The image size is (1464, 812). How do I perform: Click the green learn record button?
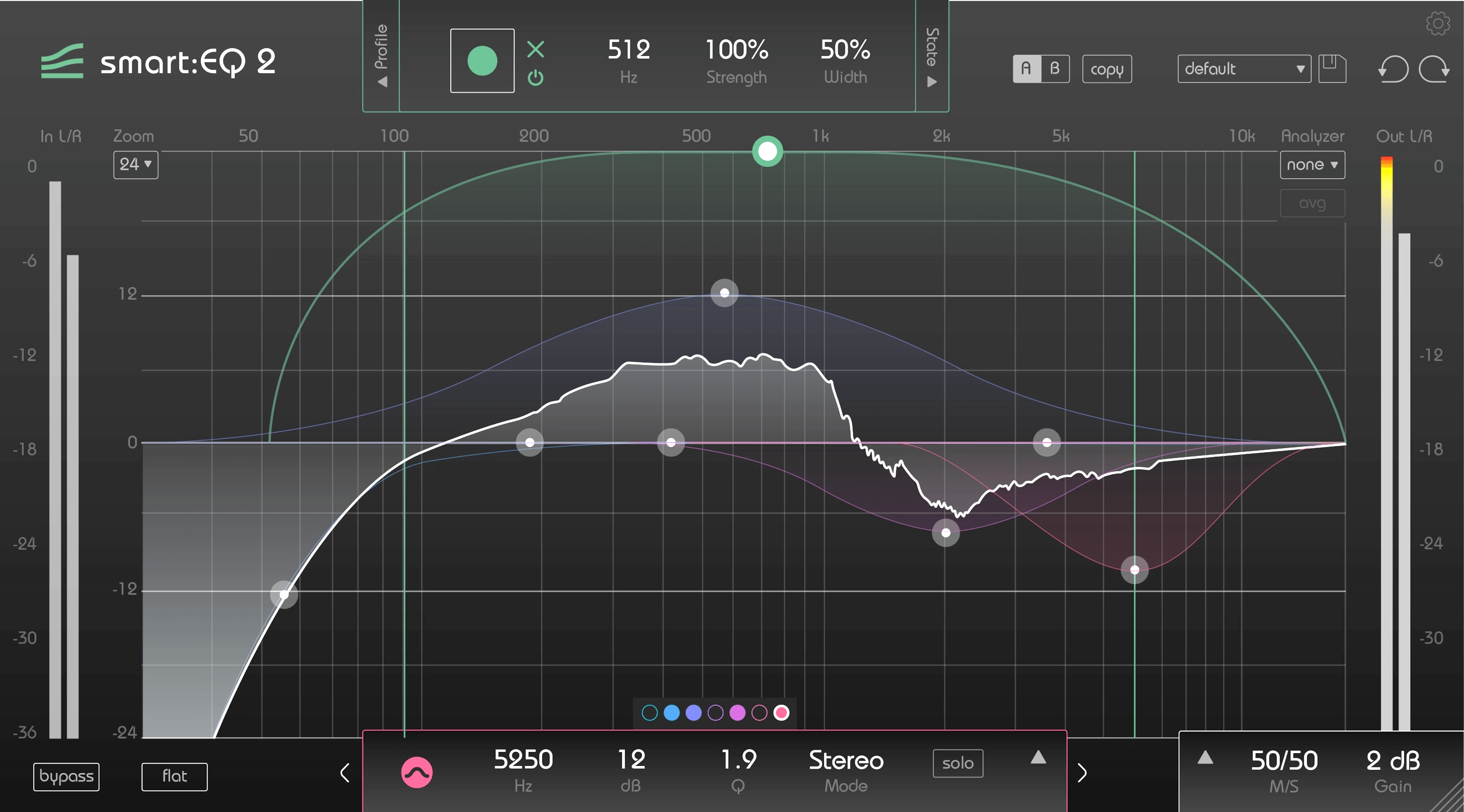[x=482, y=61]
